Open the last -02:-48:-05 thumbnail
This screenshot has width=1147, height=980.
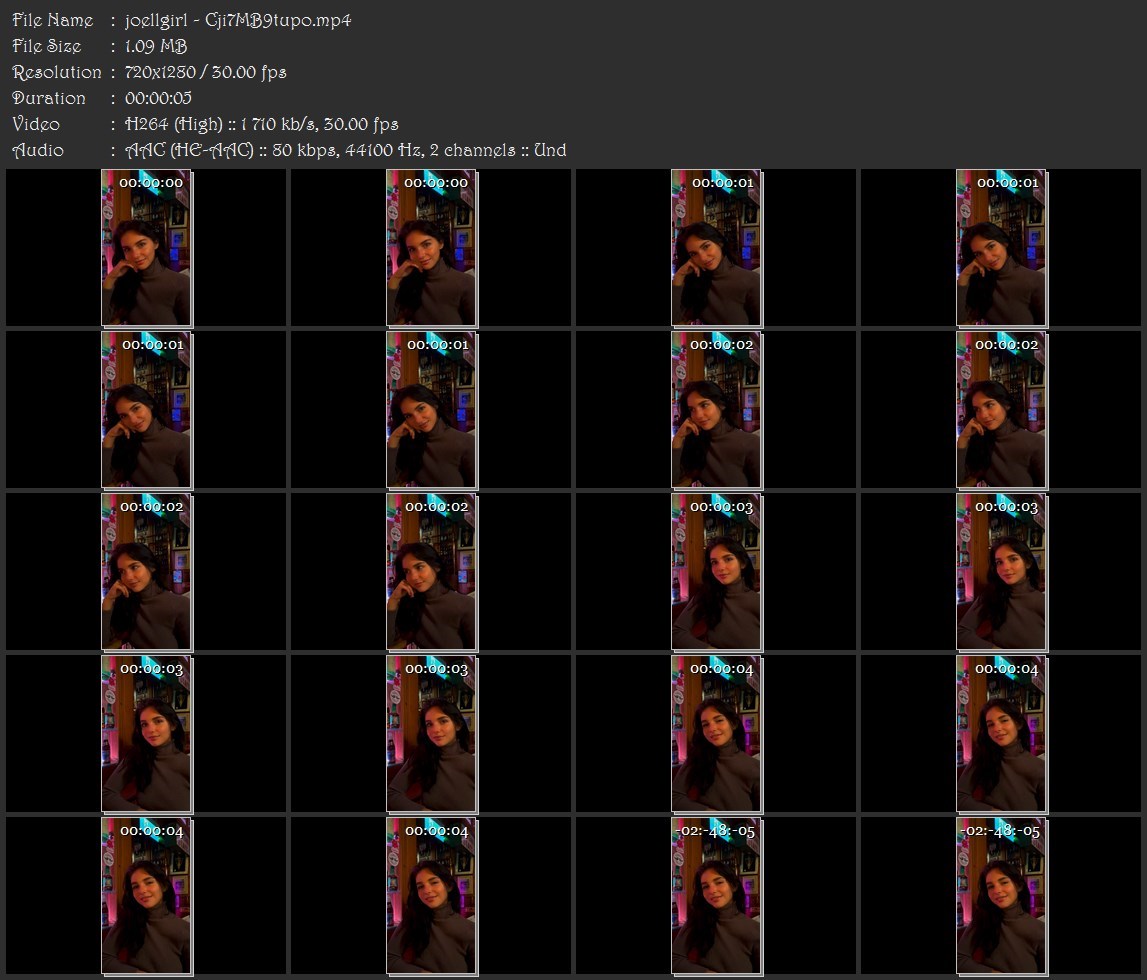(x=1001, y=897)
